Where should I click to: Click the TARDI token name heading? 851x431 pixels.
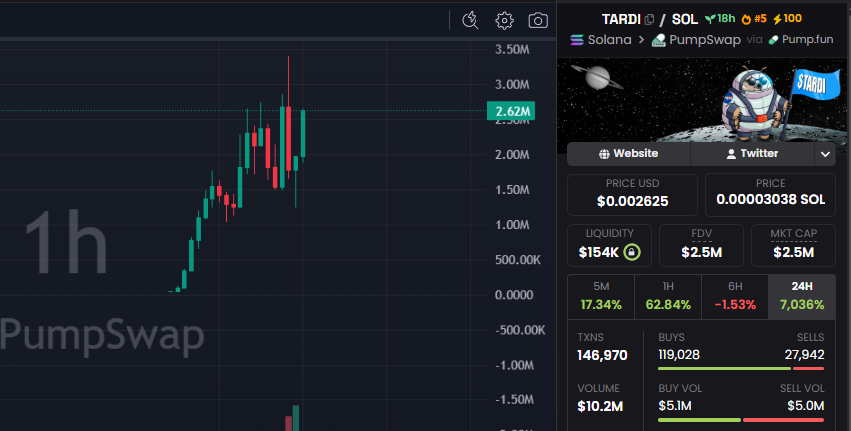click(x=621, y=20)
